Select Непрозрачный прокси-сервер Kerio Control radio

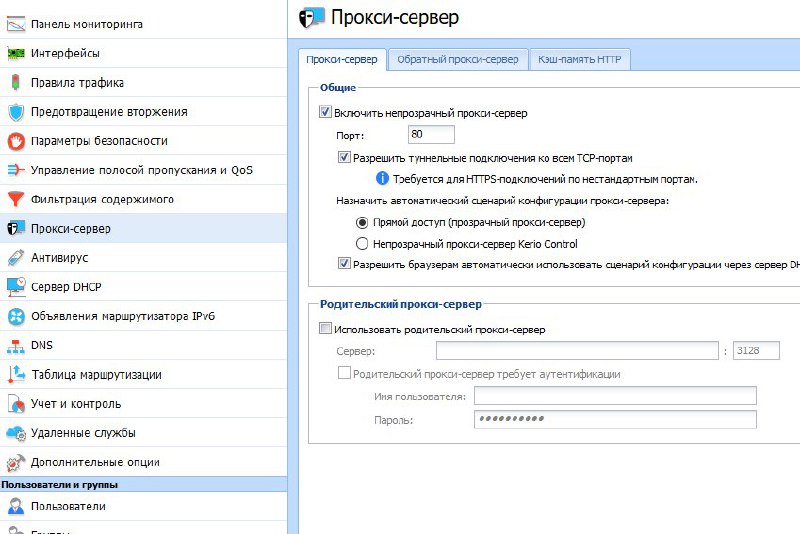click(x=362, y=244)
